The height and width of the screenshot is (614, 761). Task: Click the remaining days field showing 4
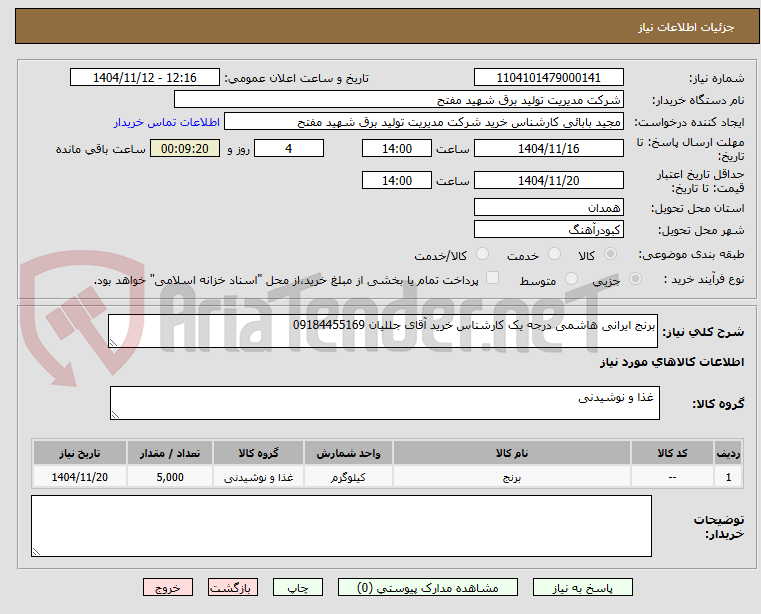pyautogui.click(x=289, y=149)
